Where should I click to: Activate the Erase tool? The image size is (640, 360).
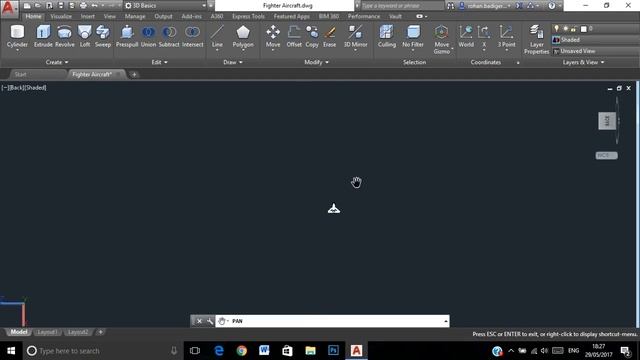(330, 37)
